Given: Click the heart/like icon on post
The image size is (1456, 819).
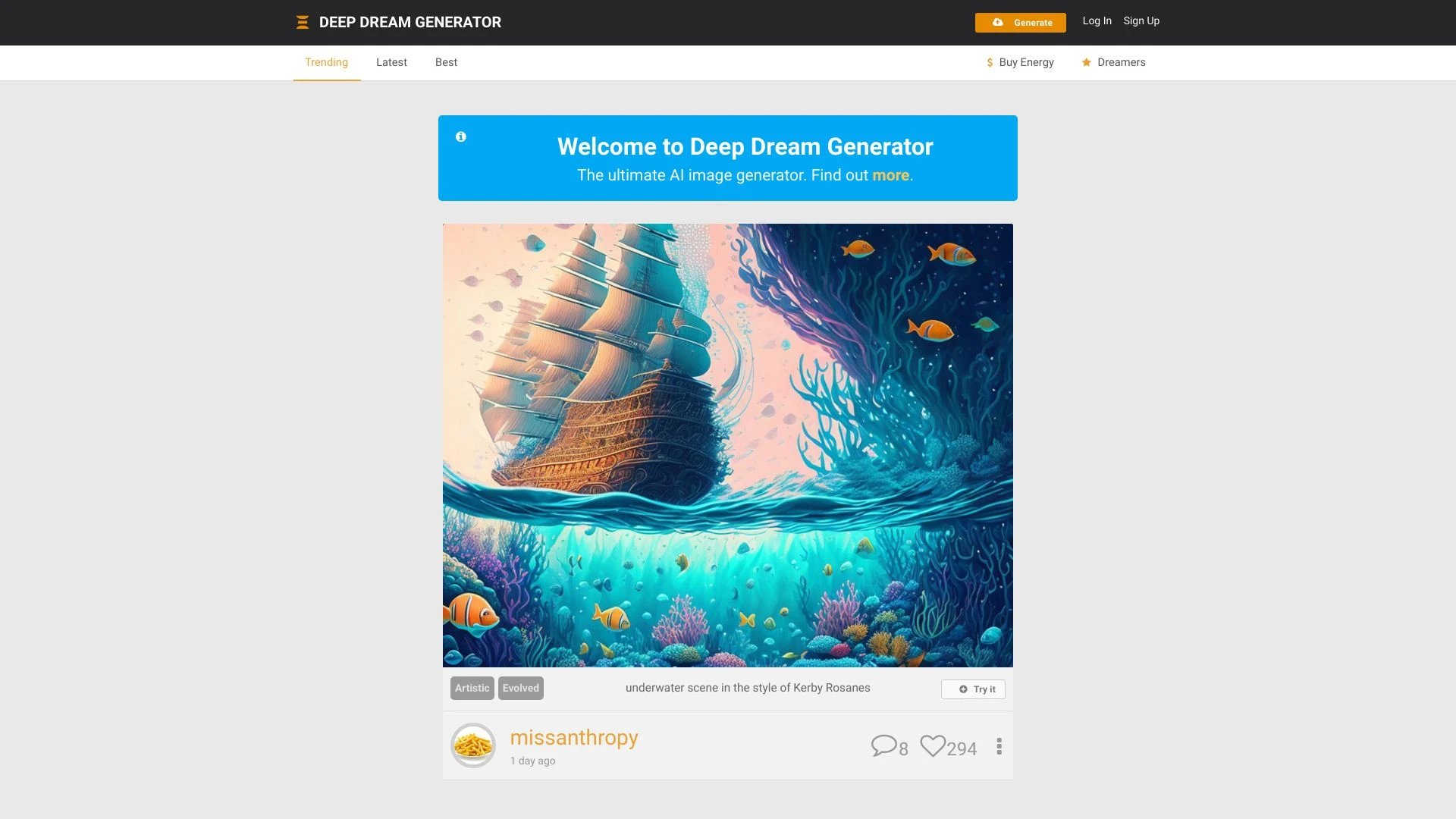Looking at the screenshot, I should (x=931, y=747).
